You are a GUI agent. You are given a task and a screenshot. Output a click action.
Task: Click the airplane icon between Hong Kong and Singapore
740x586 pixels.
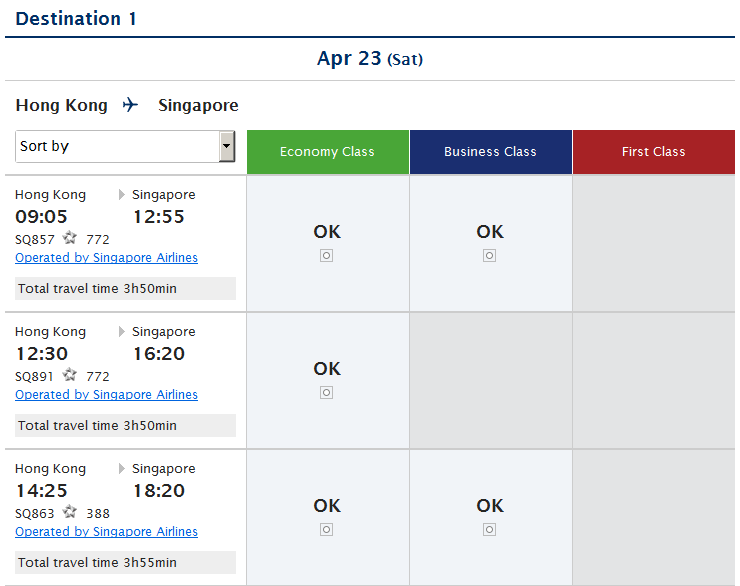pyautogui.click(x=131, y=105)
